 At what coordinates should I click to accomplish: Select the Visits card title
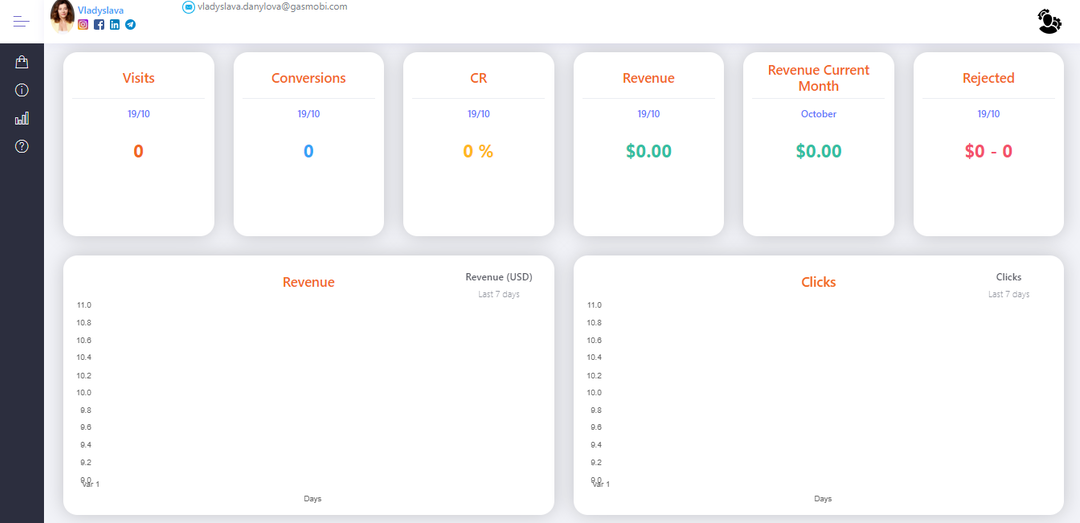[x=138, y=78]
